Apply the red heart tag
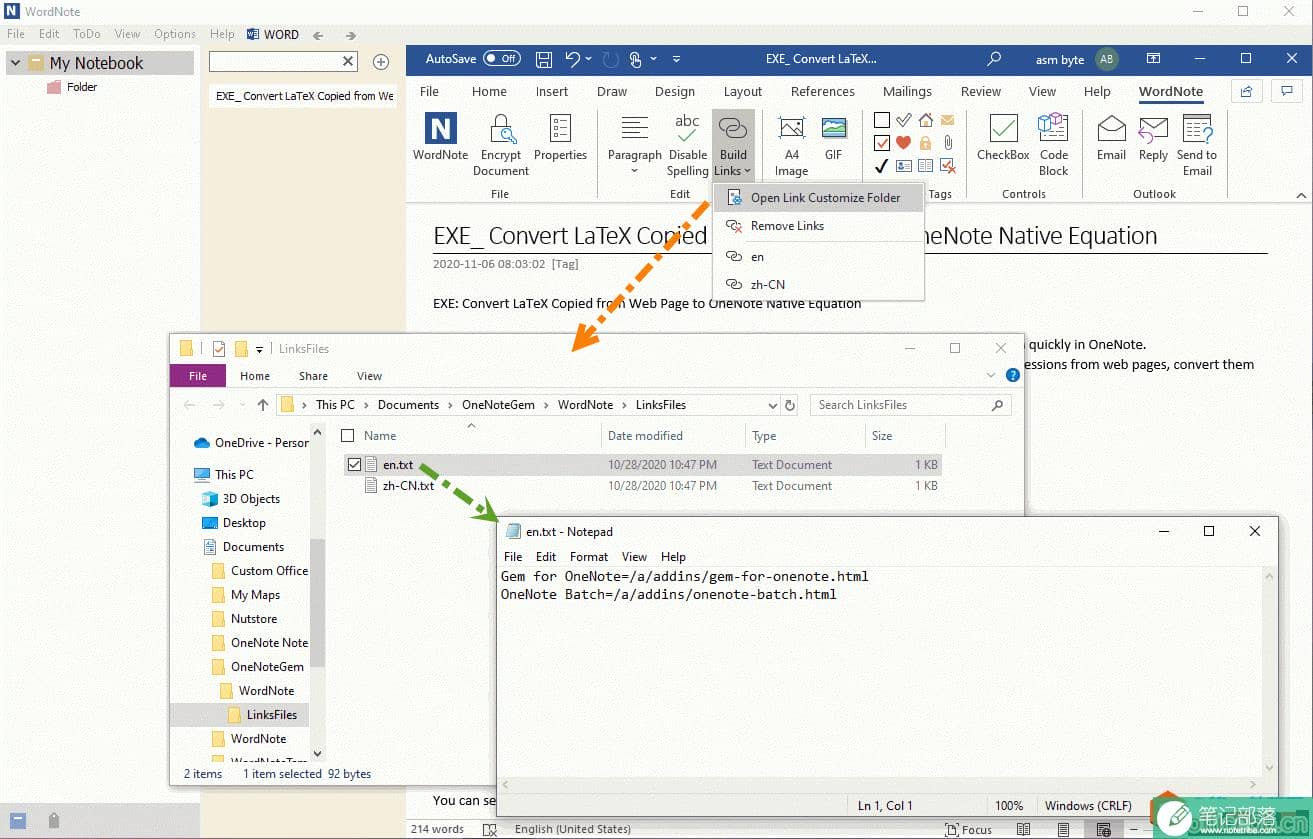The image size is (1313, 839). click(x=903, y=143)
